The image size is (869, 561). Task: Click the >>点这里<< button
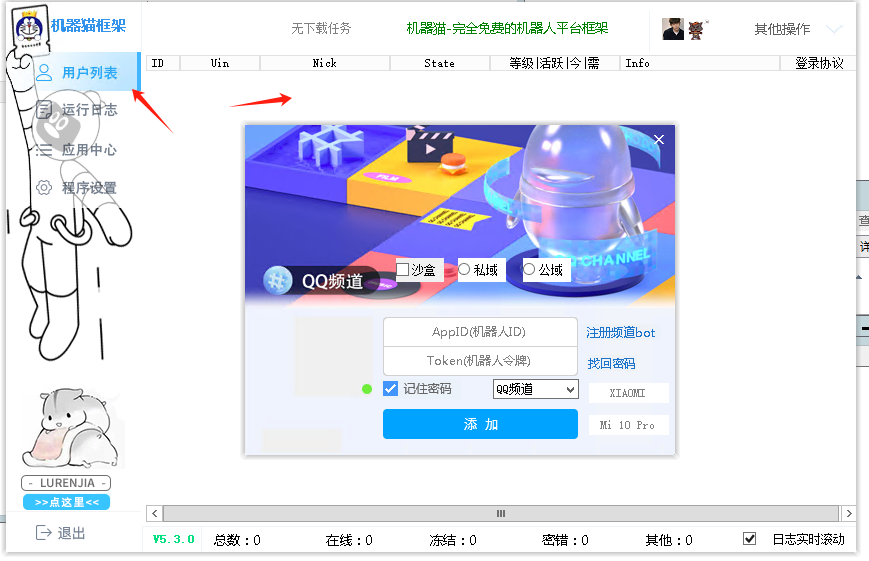[67, 502]
